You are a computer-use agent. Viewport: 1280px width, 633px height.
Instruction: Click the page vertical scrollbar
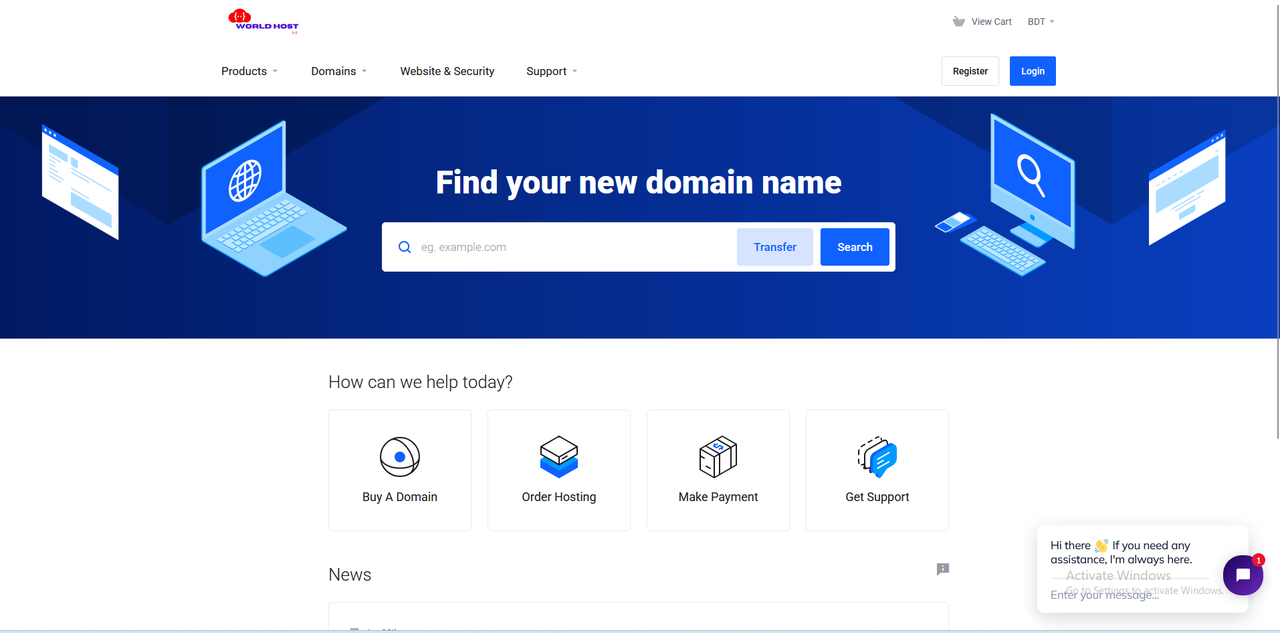pos(1276,220)
